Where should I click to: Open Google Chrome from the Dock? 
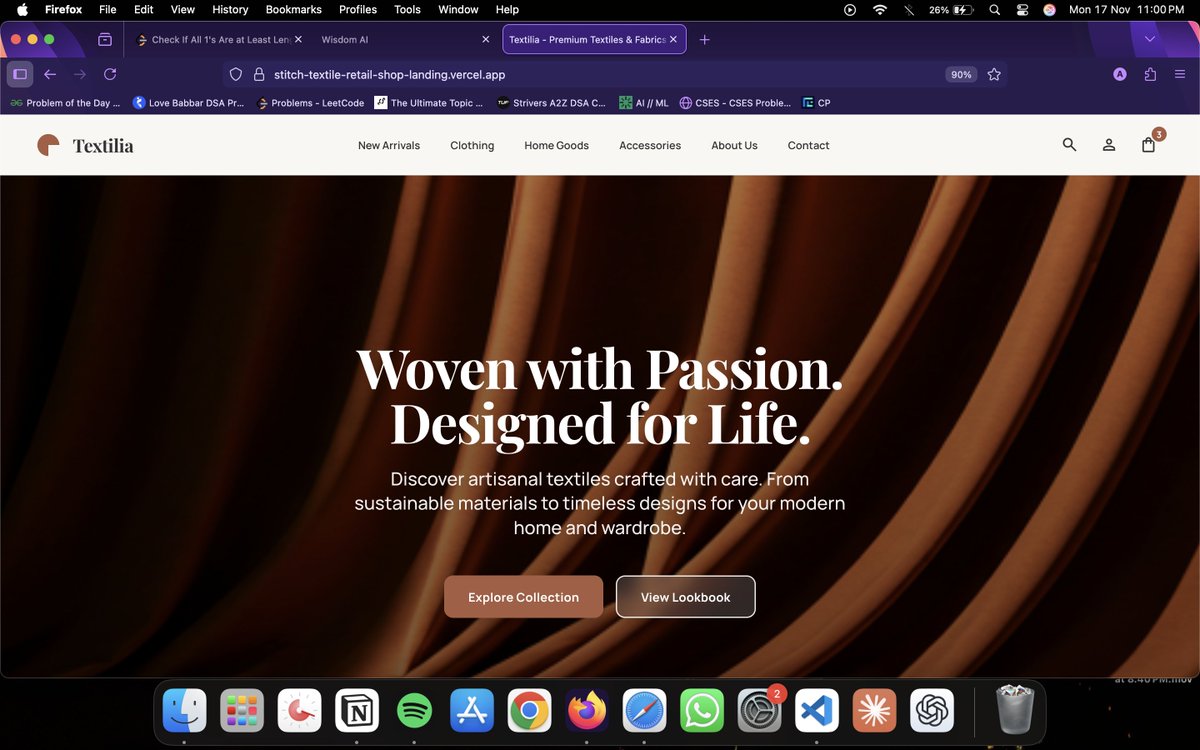(529, 711)
